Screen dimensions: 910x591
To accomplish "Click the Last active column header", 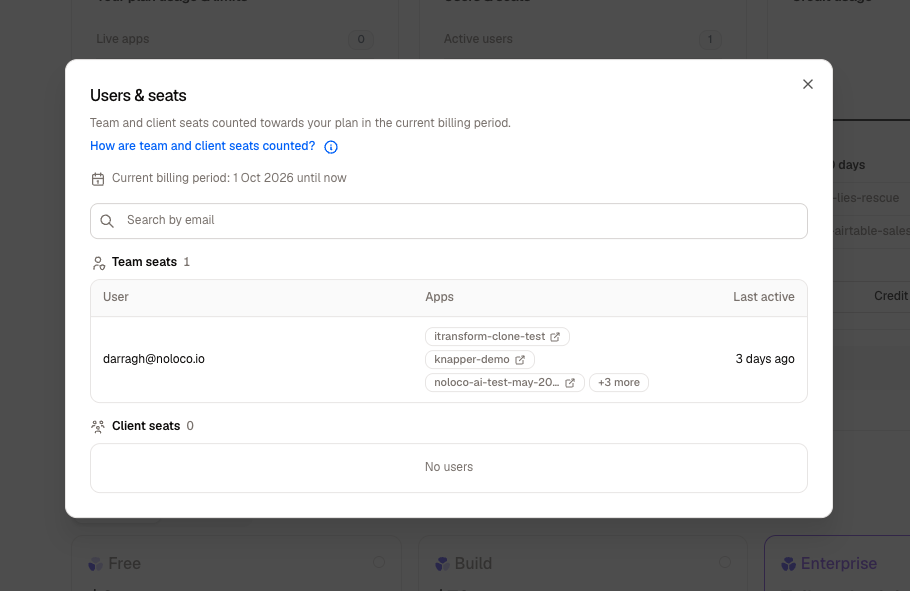I will coord(763,297).
